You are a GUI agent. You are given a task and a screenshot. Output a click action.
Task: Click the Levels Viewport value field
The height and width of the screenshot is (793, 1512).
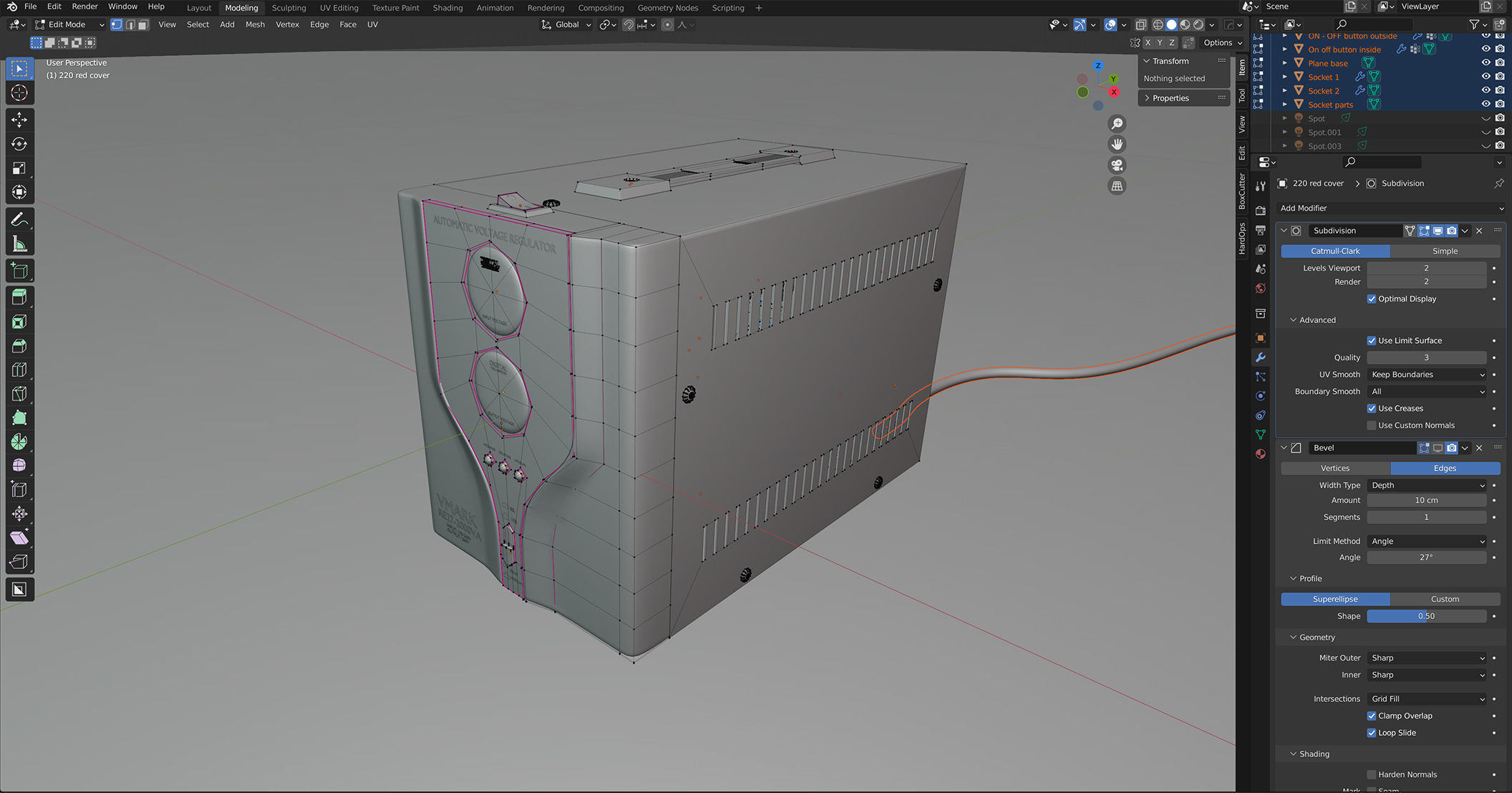click(x=1427, y=268)
